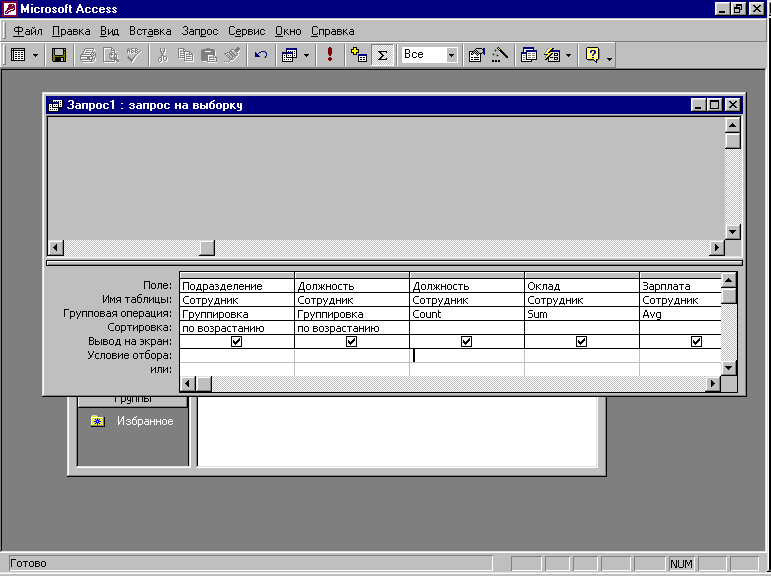This screenshot has width=771, height=576.
Task: Select the Подразделение field cell
Action: pyautogui.click(x=237, y=286)
